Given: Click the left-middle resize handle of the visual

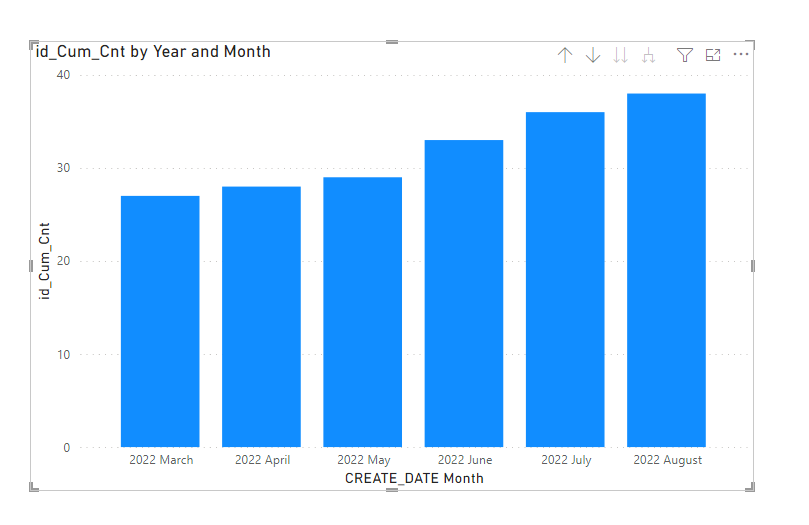Looking at the screenshot, I should pos(31,266).
